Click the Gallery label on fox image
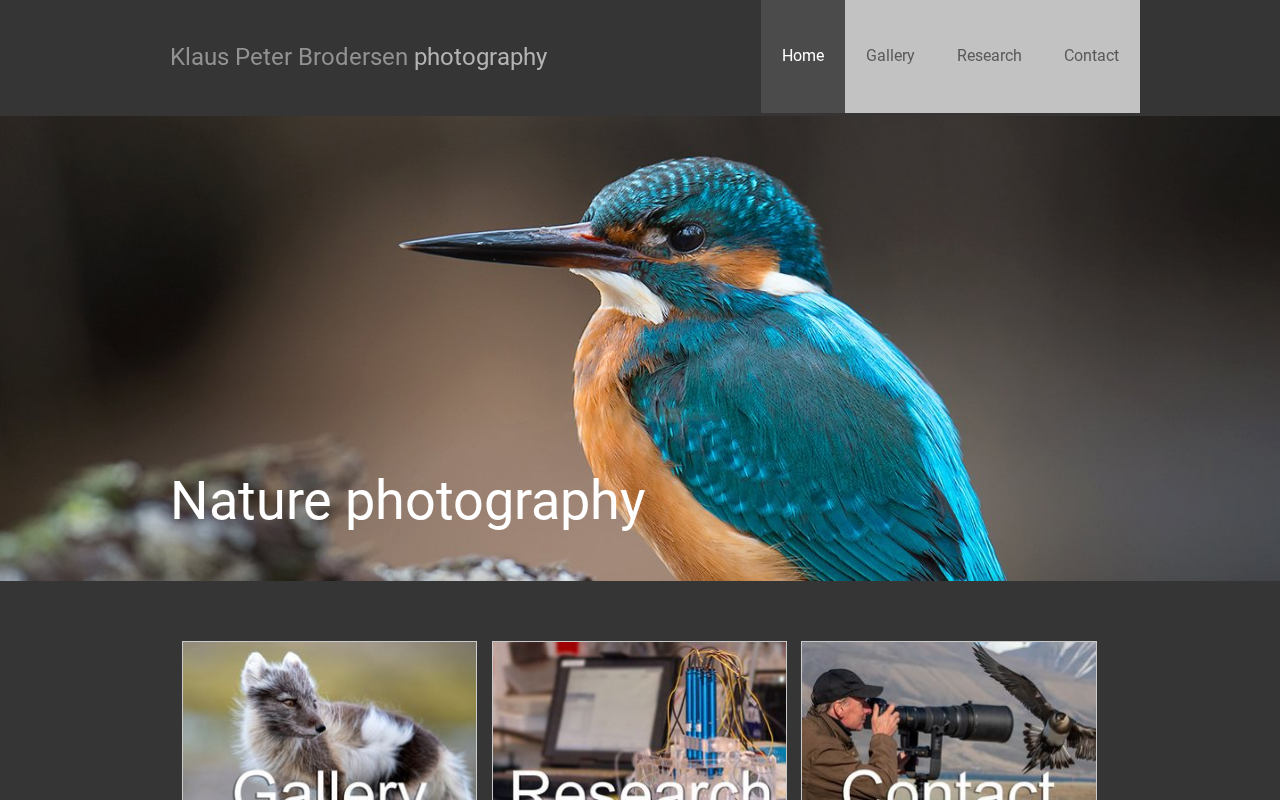1280x800 pixels. pos(329,784)
